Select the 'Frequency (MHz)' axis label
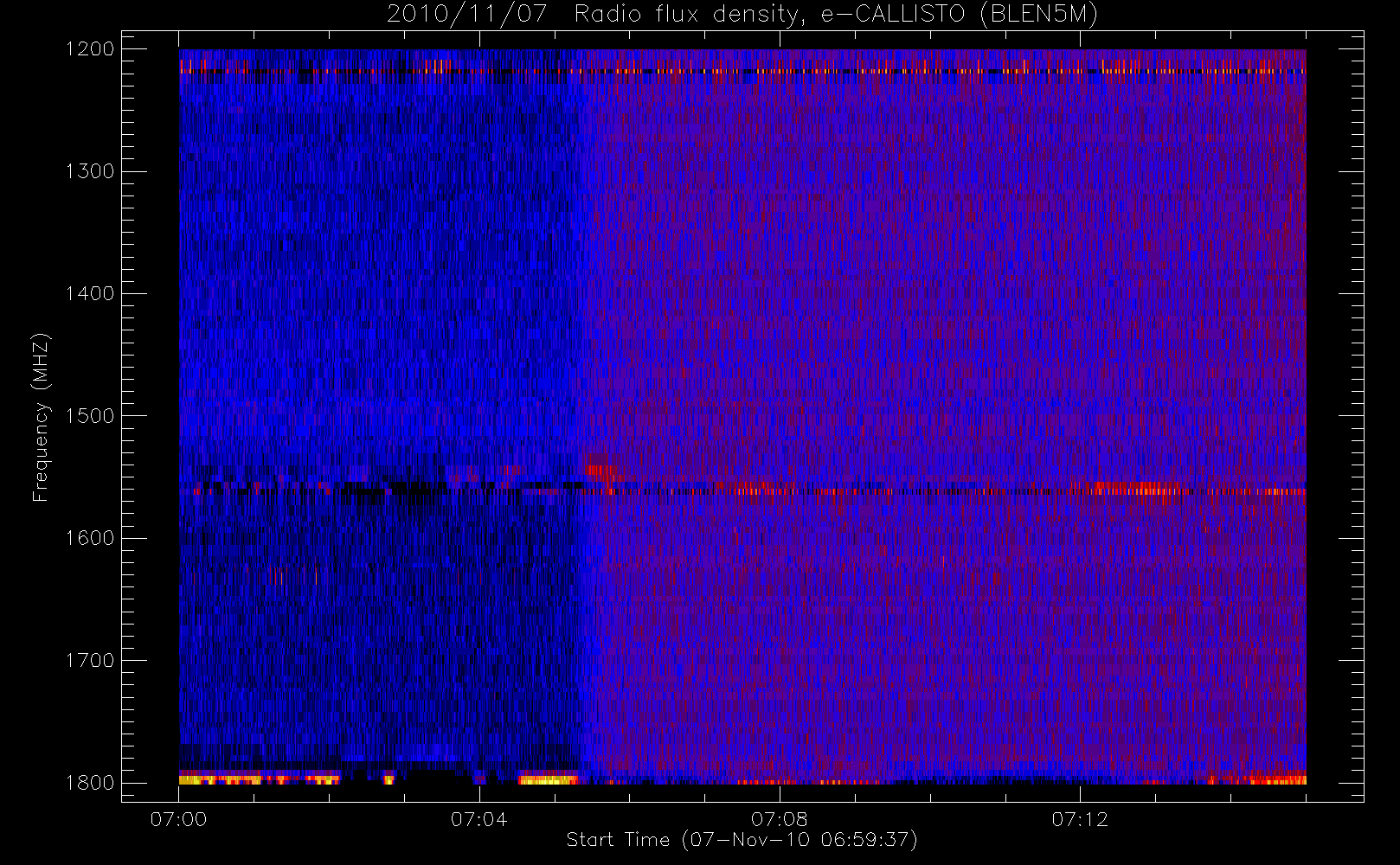Screen dimensions: 1400x865 tap(41, 417)
